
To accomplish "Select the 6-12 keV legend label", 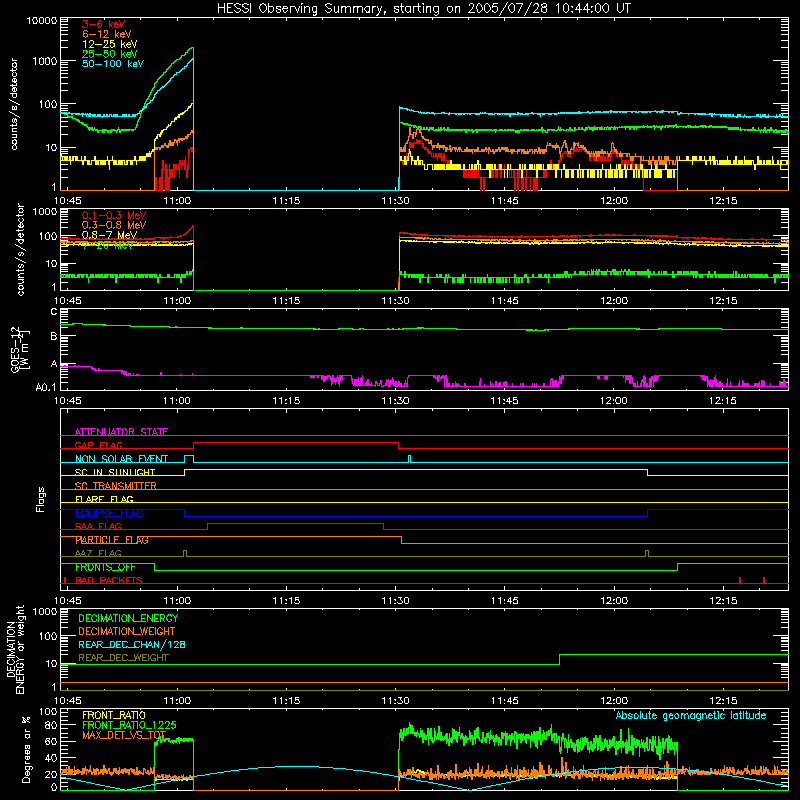I will (107, 34).
